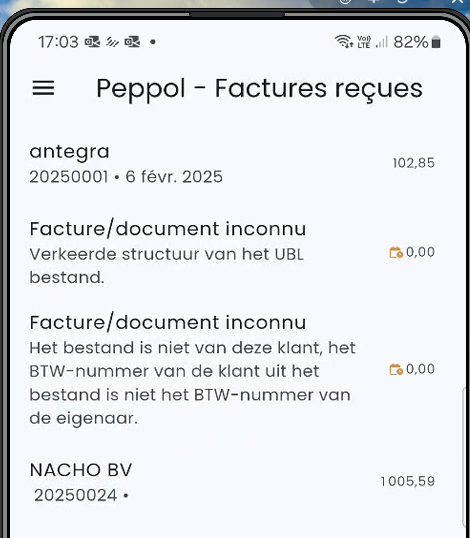Tap the battery icon in status bar
The width and height of the screenshot is (470, 538).
coord(436,42)
